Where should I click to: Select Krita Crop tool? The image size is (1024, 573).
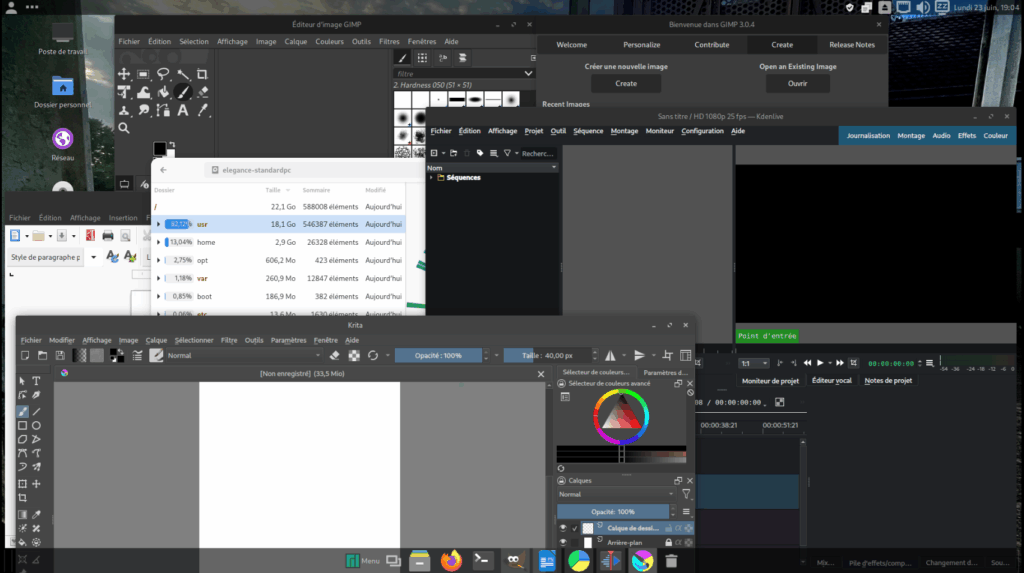pos(22,498)
